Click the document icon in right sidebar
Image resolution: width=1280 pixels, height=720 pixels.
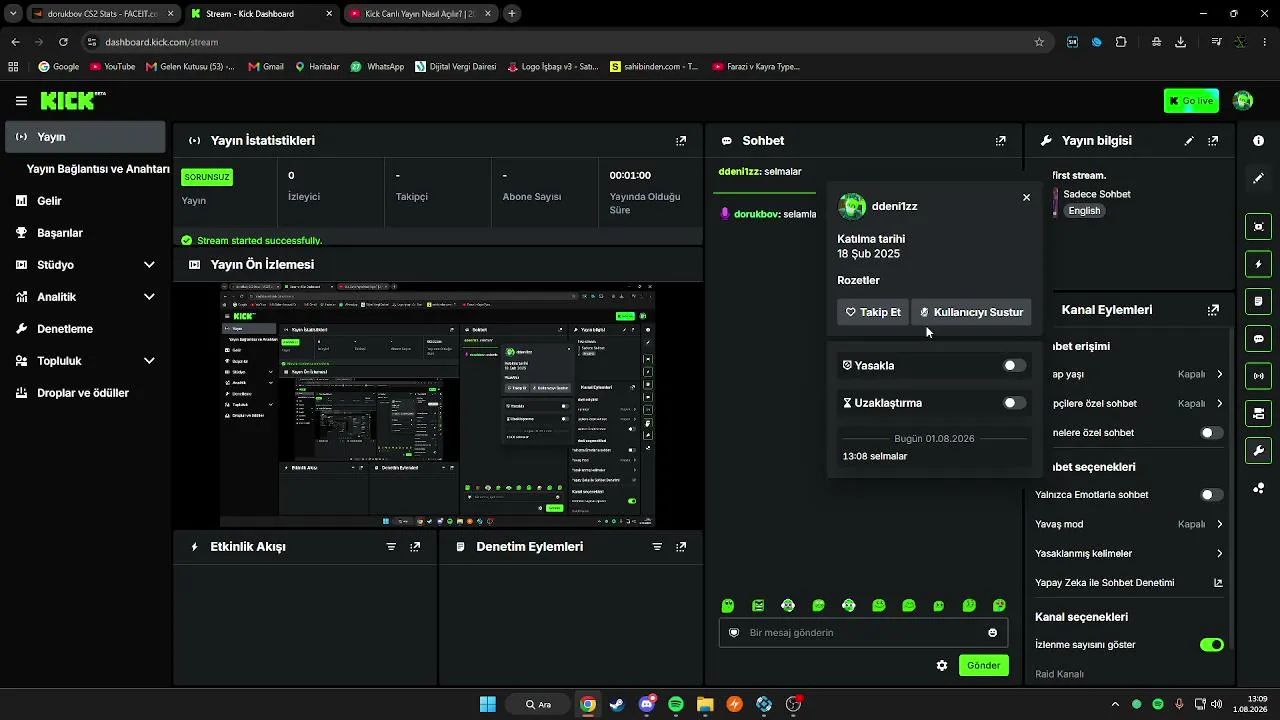tap(1258, 301)
